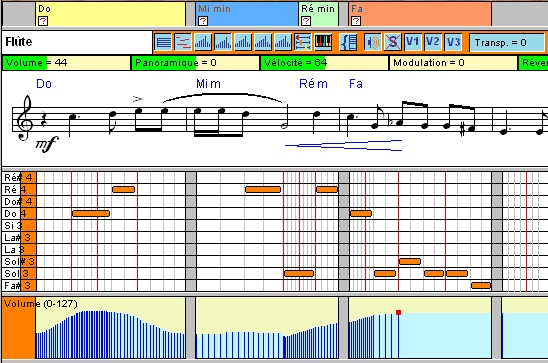The width and height of the screenshot is (548, 363).
Task: Click the mf dynamic marking in the score
Action: pyautogui.click(x=46, y=144)
